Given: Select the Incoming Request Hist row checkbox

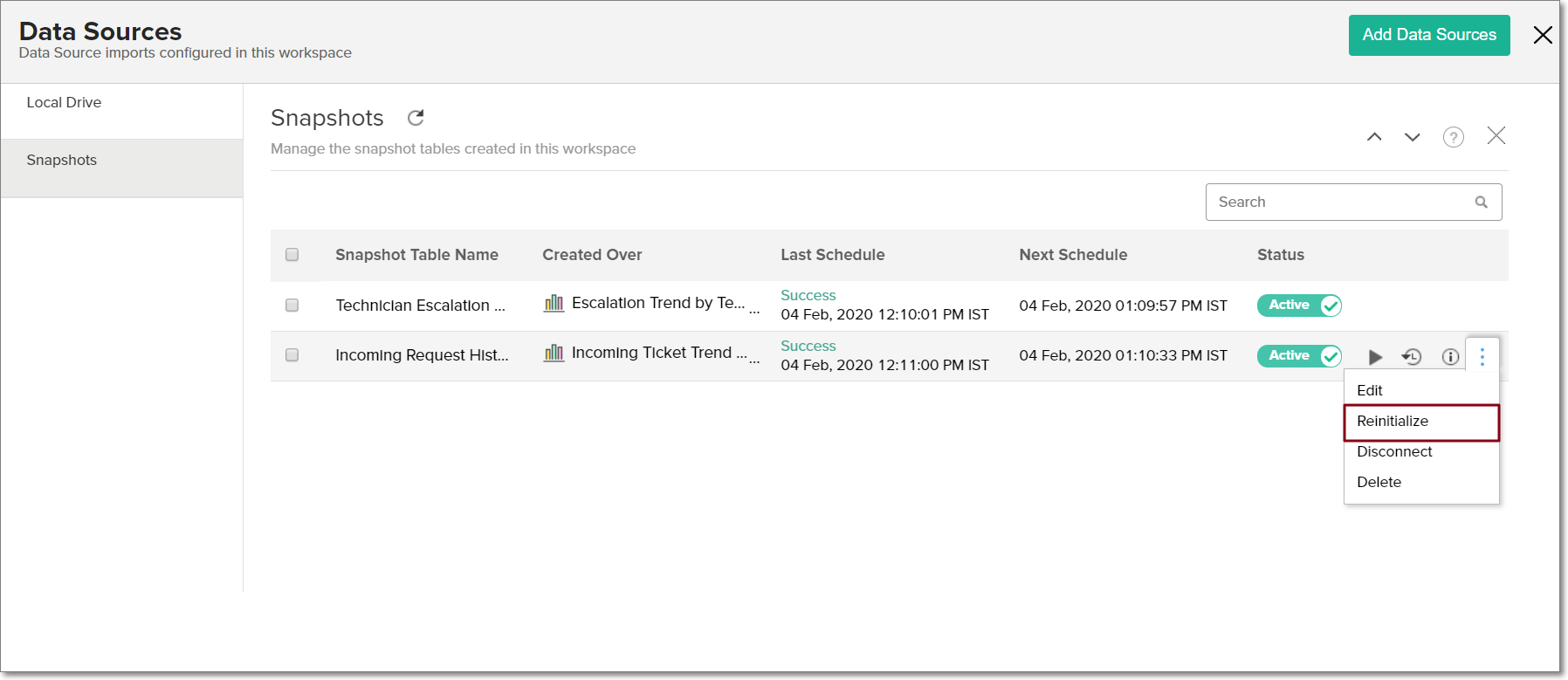Looking at the screenshot, I should tap(292, 355).
